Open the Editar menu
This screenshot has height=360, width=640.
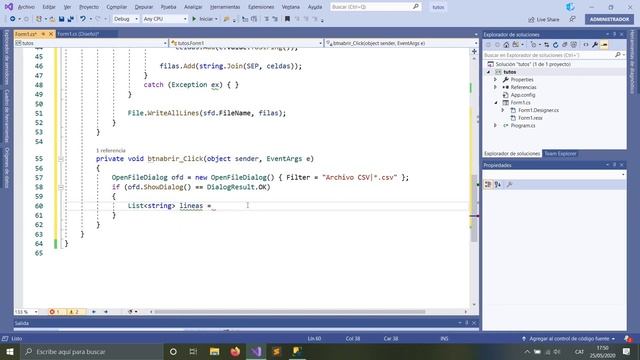coord(49,7)
